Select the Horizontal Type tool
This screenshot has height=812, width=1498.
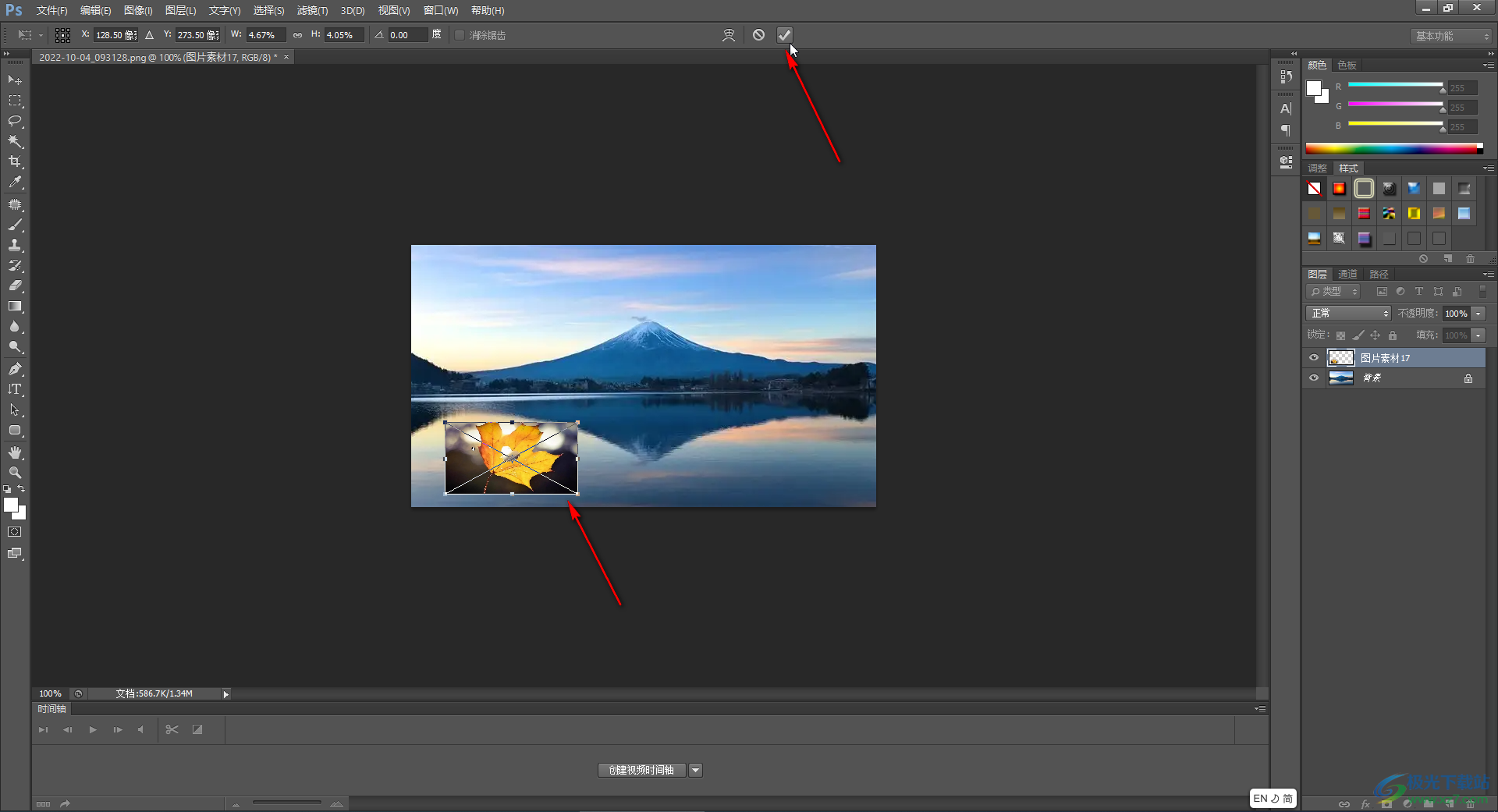[x=15, y=388]
